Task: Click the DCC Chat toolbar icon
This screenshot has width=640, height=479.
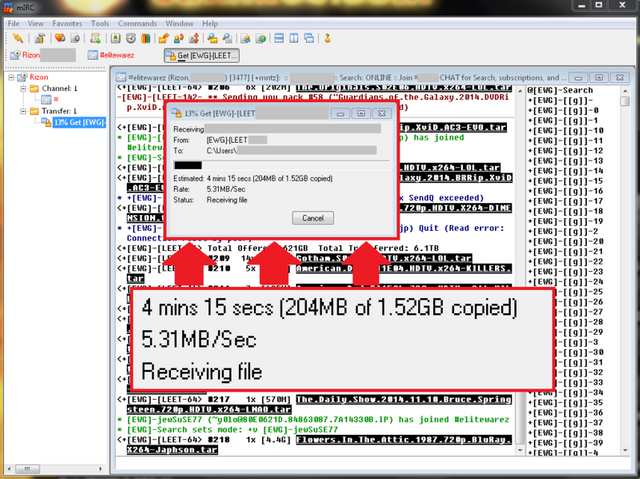Action: tap(178, 38)
